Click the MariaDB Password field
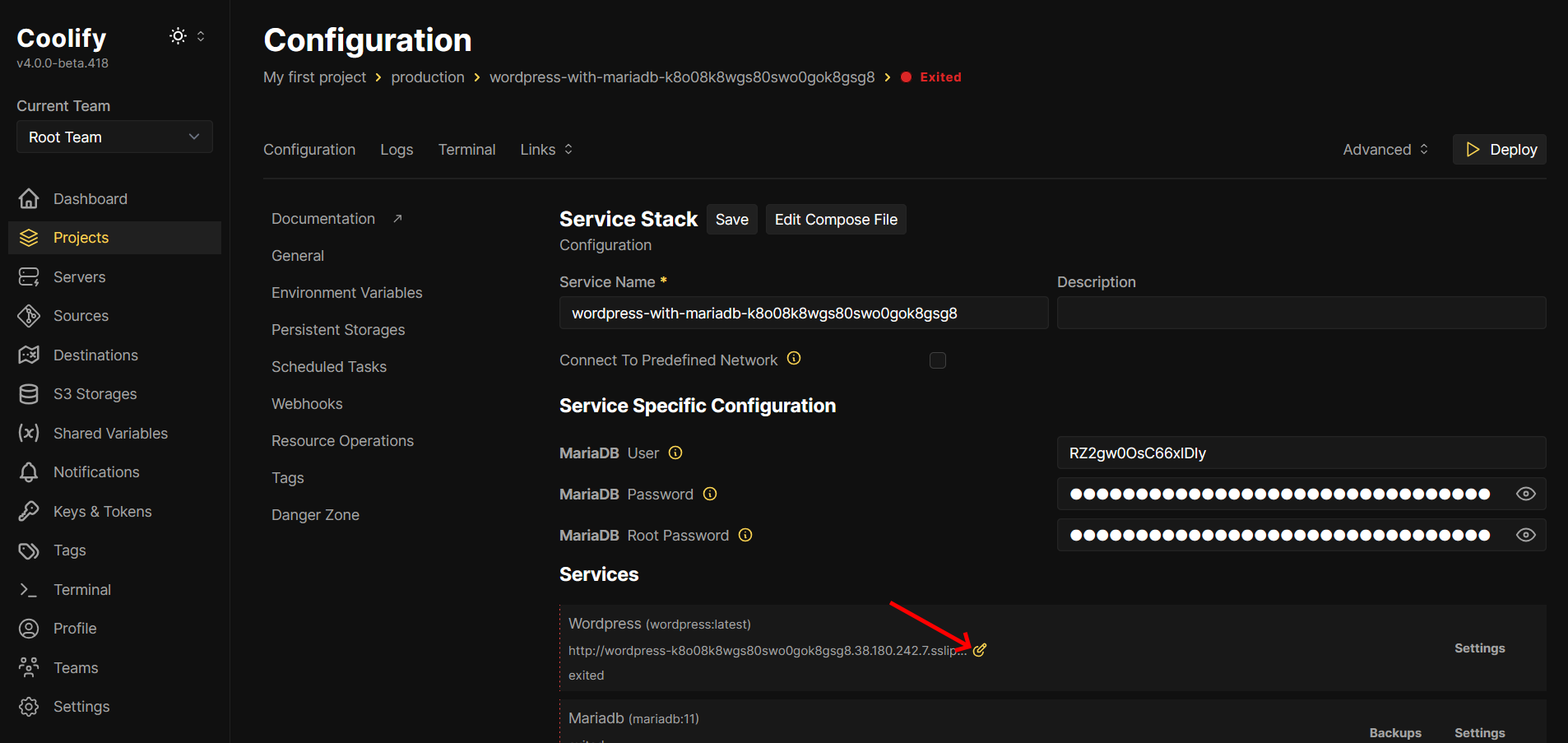The image size is (1568, 743). 1301,494
